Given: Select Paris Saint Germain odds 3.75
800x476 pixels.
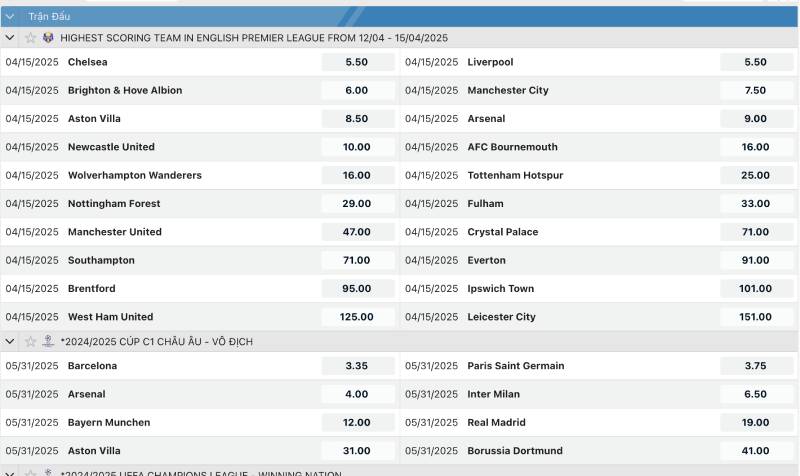Looking at the screenshot, I should pyautogui.click(x=755, y=366).
